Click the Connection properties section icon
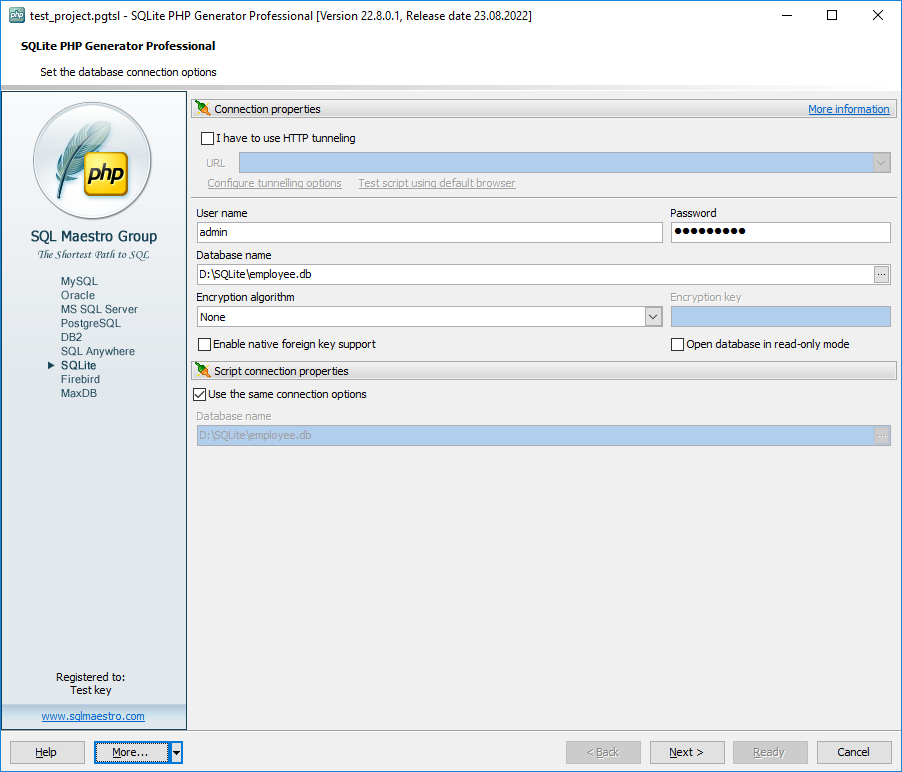The height and width of the screenshot is (772, 902). 203,109
